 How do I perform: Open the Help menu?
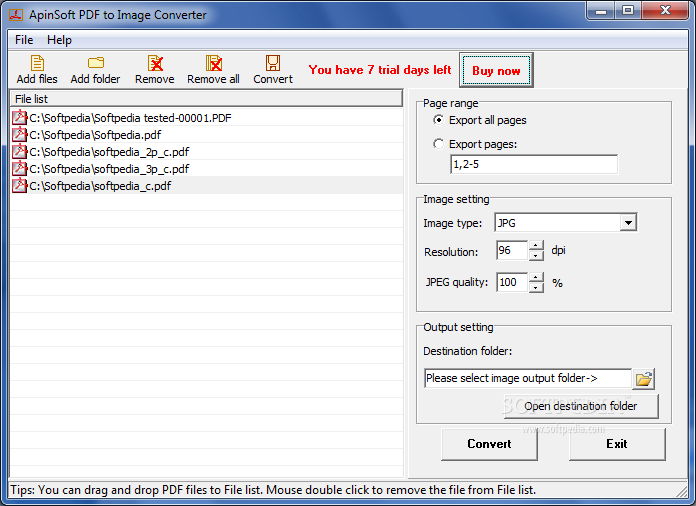59,40
